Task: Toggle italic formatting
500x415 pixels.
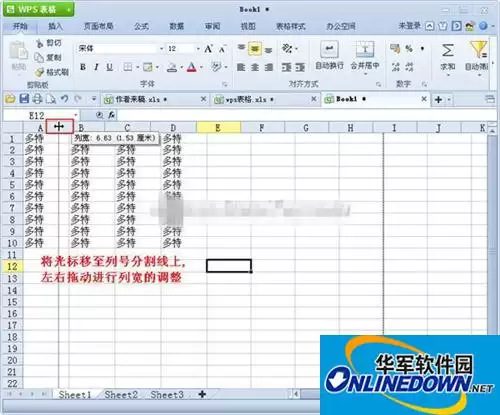Action: (x=96, y=67)
